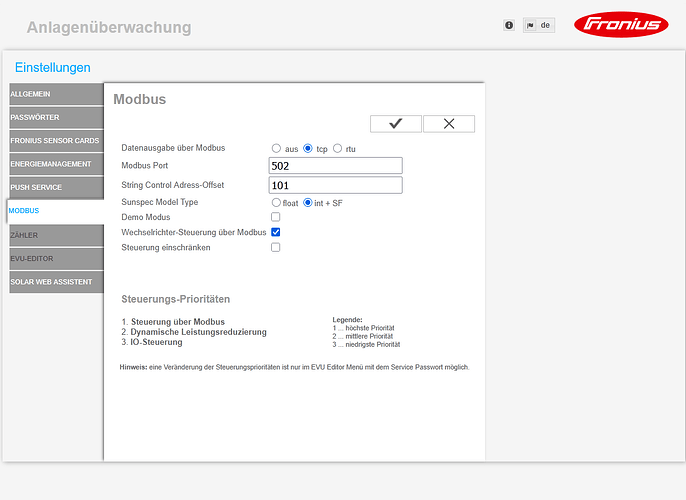Viewport: 686px width, 500px height.
Task: Click the String Control Adress-Offset field
Action: 335,185
